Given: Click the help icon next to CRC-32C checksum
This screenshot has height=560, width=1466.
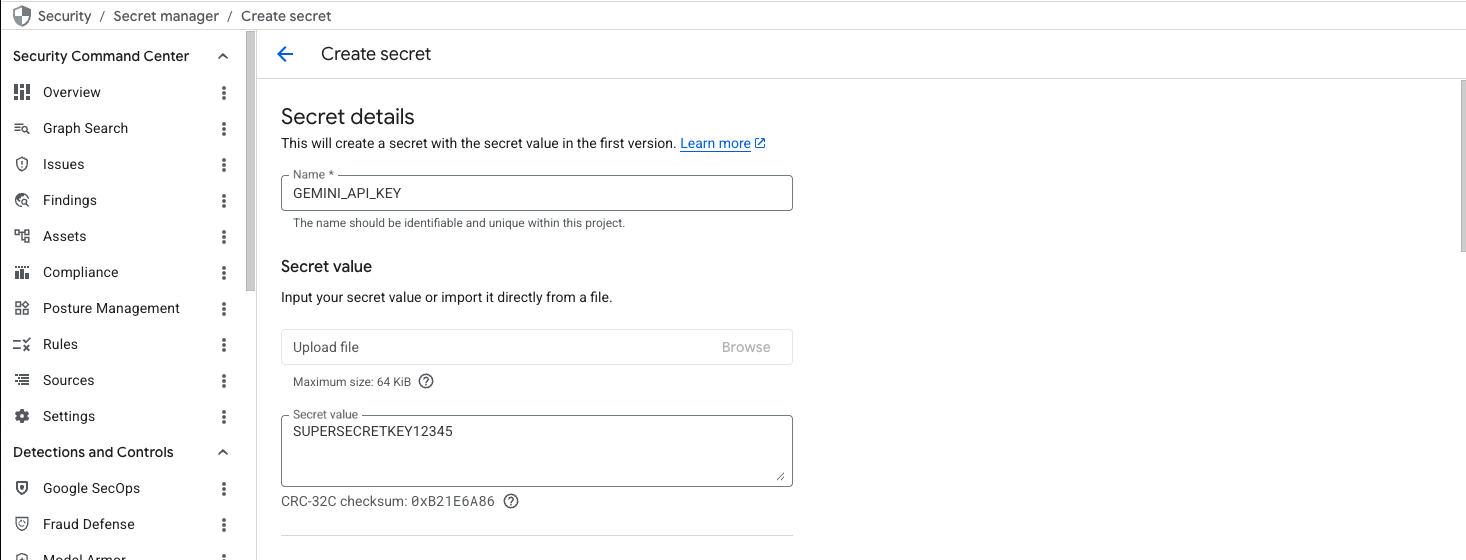Looking at the screenshot, I should pyautogui.click(x=511, y=501).
